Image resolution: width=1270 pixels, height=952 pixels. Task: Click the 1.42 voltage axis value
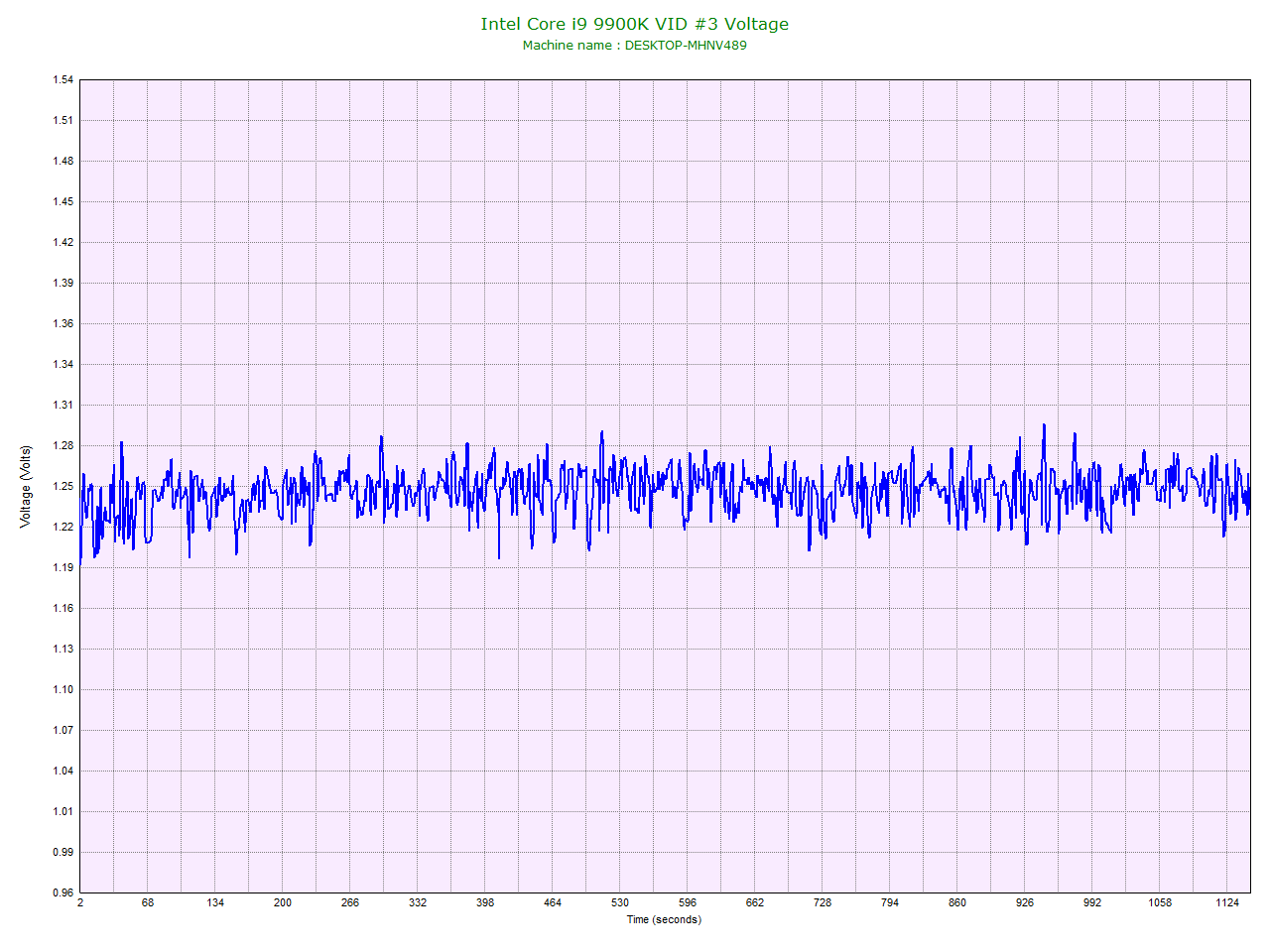pos(63,243)
